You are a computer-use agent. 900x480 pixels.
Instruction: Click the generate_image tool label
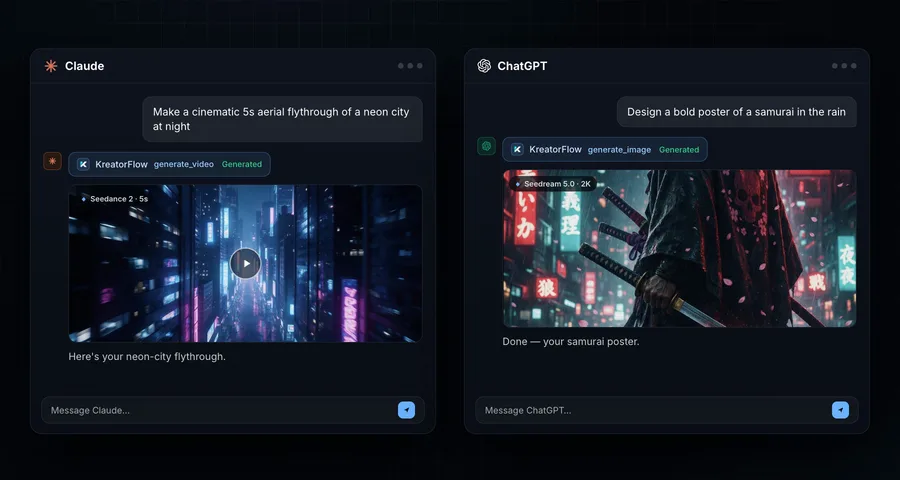pos(619,150)
